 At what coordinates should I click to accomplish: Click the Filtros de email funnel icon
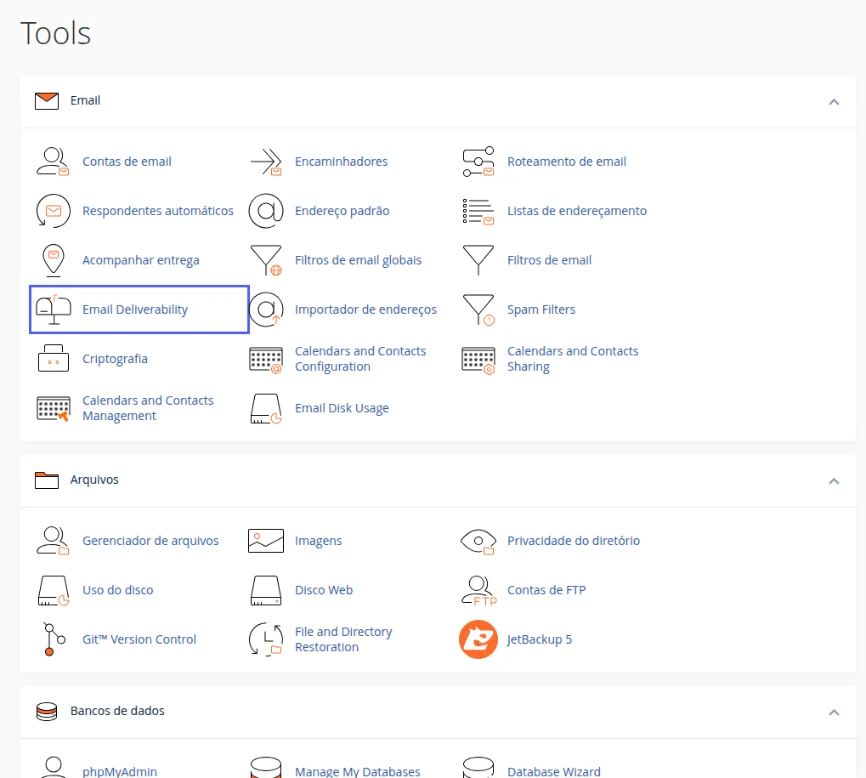click(x=478, y=260)
